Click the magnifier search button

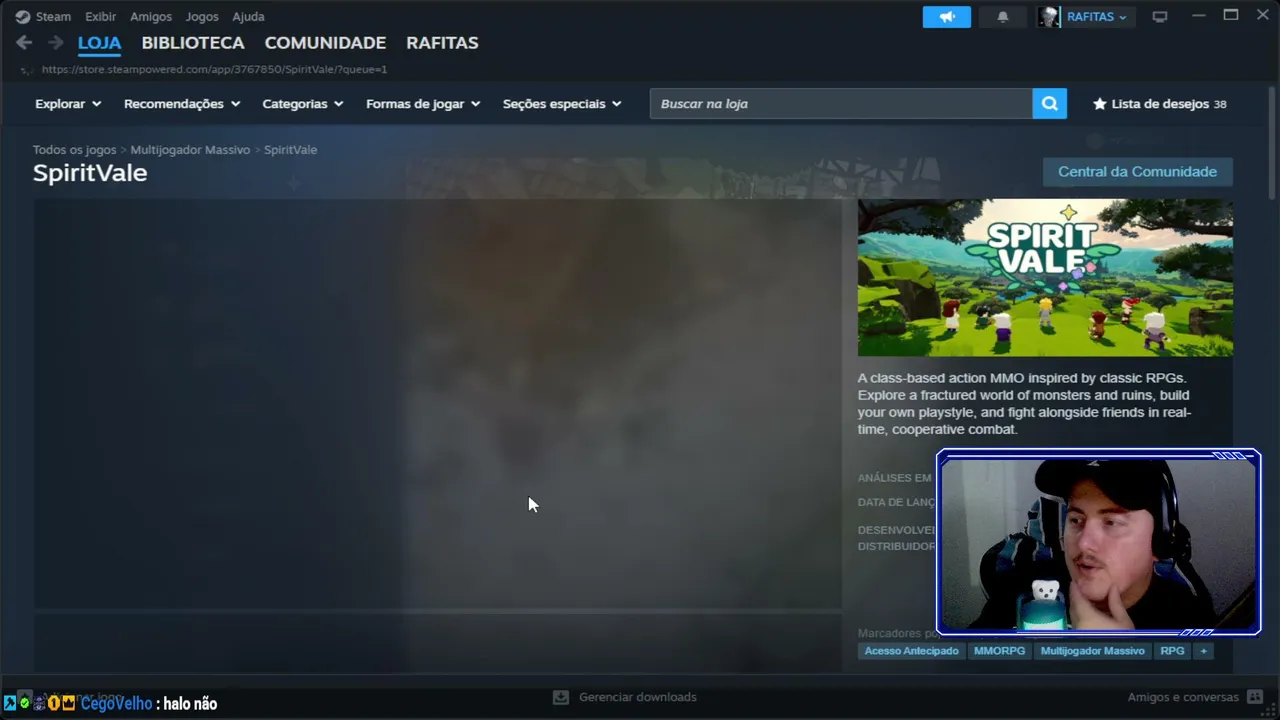(1049, 104)
